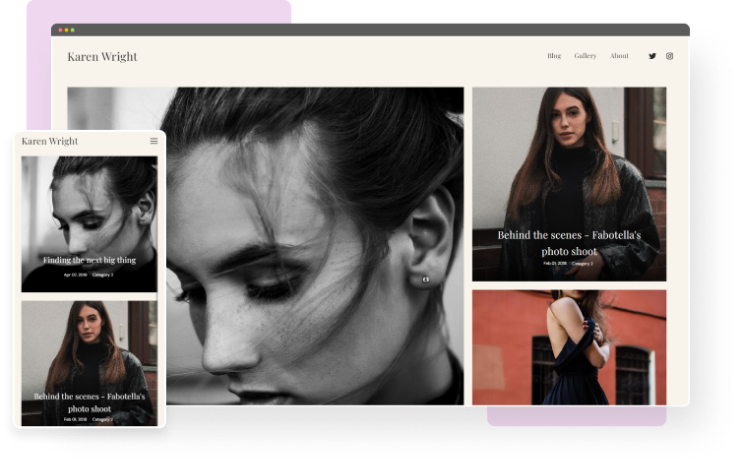
Task: Open mobile post Finding the next big thing
Action: 89,260
